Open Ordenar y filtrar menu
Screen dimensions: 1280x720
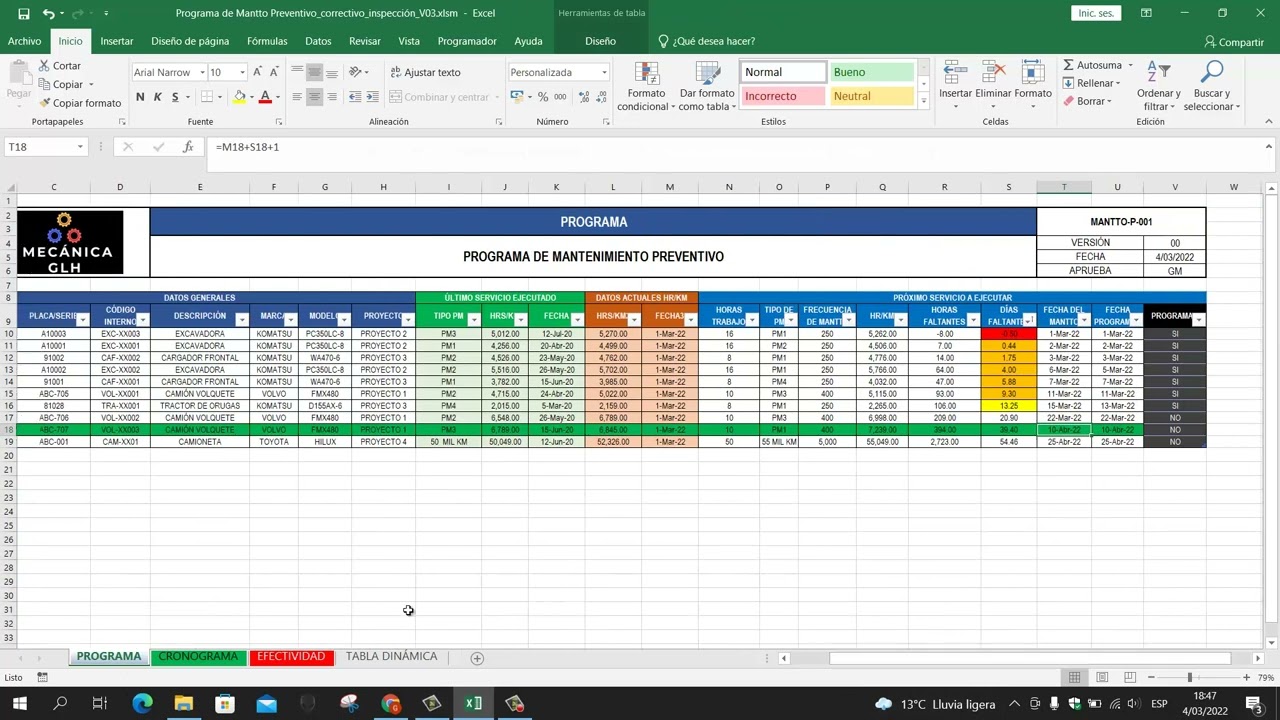pyautogui.click(x=1158, y=87)
